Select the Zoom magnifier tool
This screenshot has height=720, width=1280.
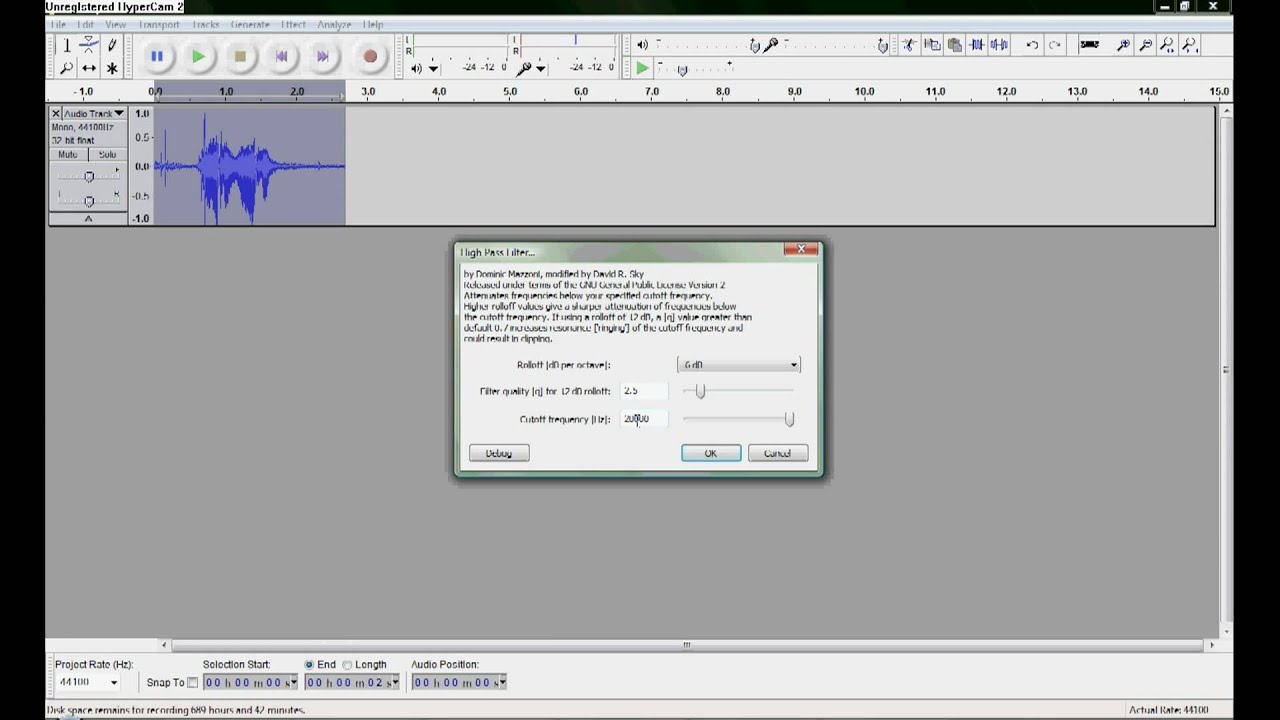pyautogui.click(x=67, y=68)
